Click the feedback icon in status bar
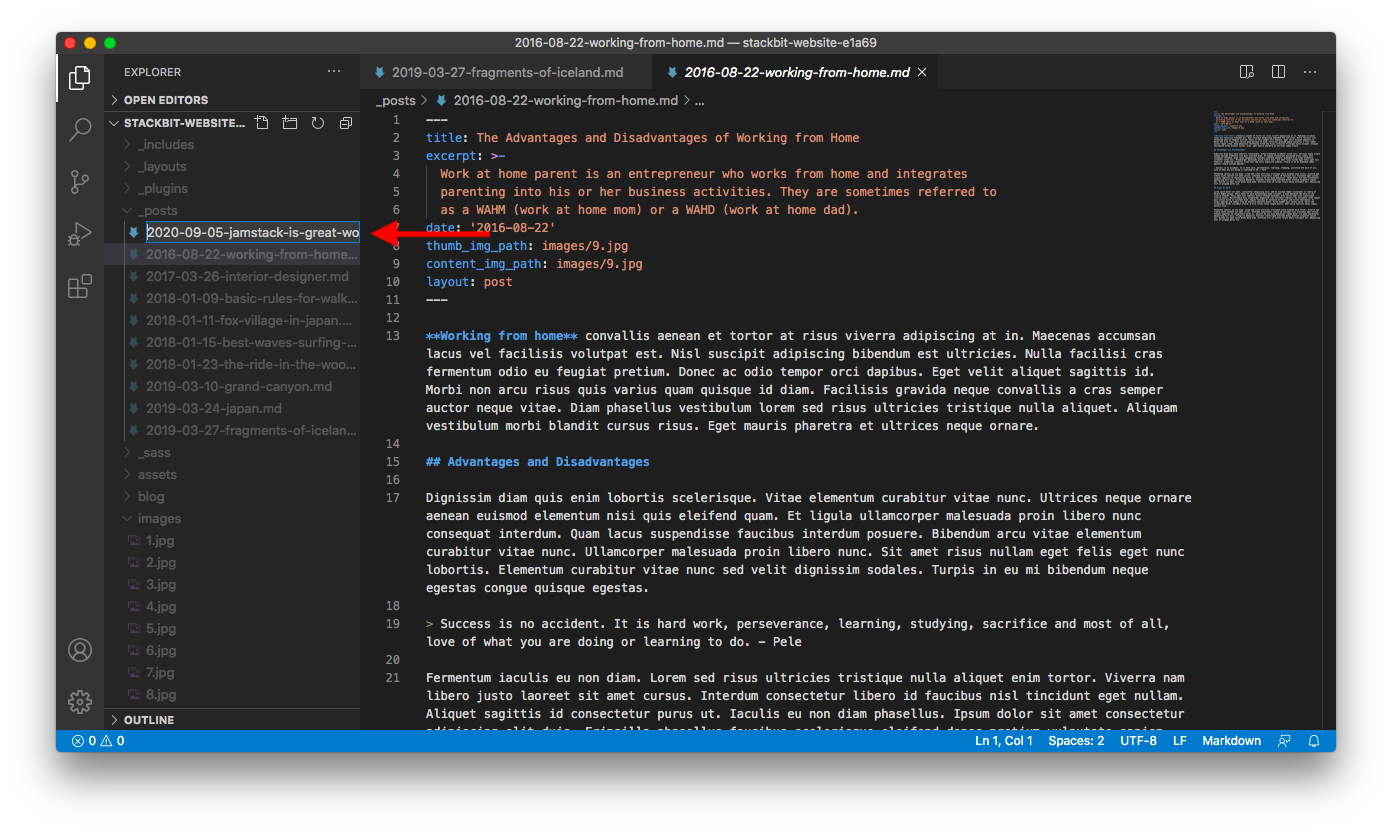Viewport: 1392px width, 832px height. pyautogui.click(x=1284, y=741)
